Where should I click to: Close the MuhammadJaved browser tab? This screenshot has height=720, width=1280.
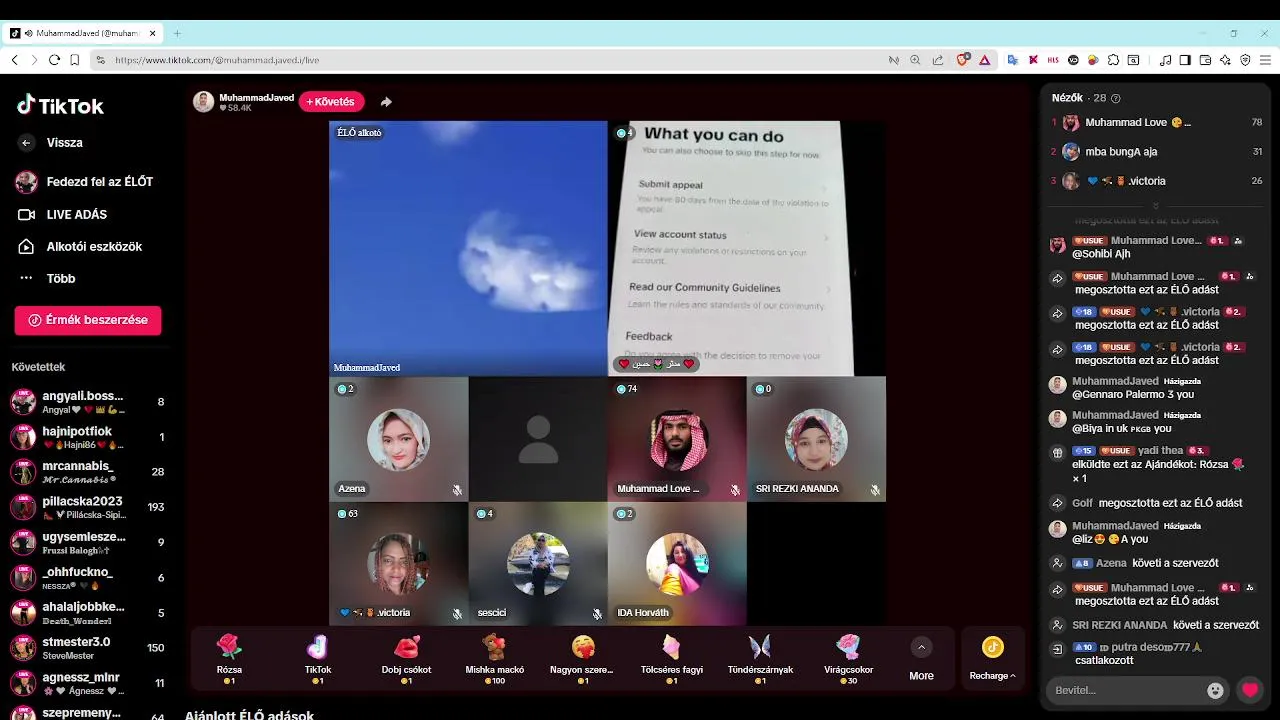tap(153, 33)
